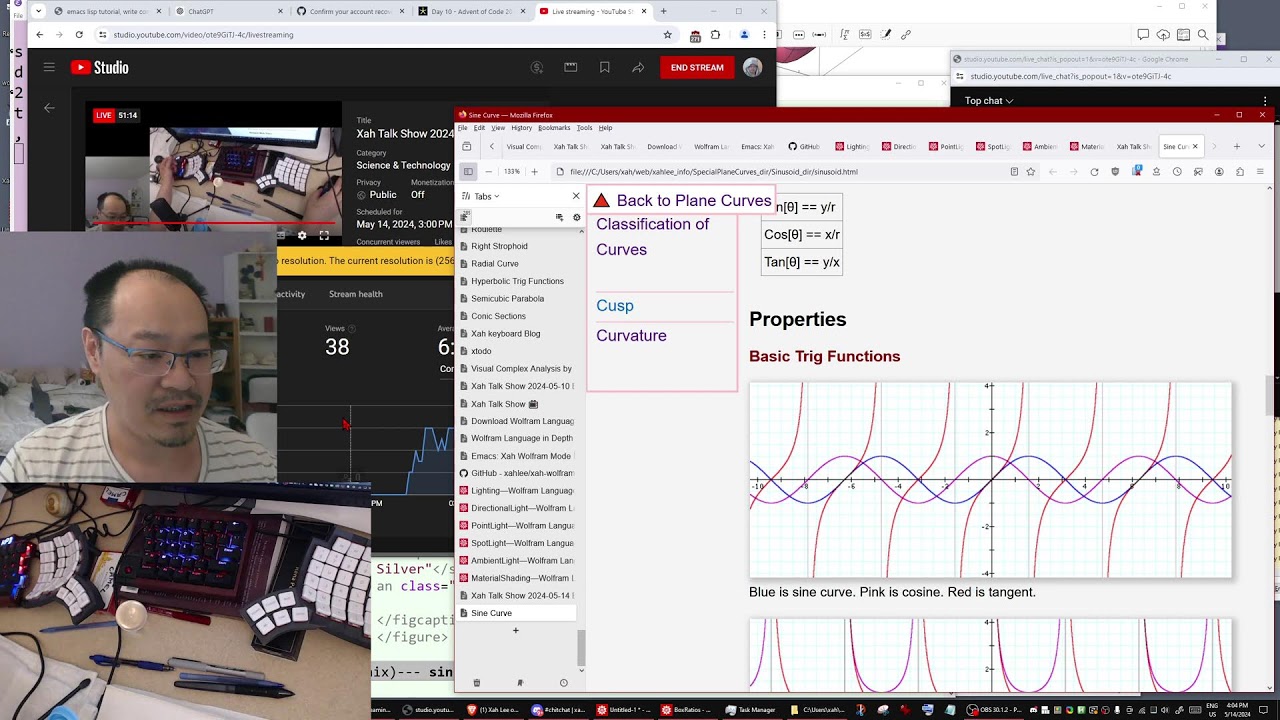Screen dimensions: 1280x720
Task: Open the Curvature link
Action: pos(631,336)
